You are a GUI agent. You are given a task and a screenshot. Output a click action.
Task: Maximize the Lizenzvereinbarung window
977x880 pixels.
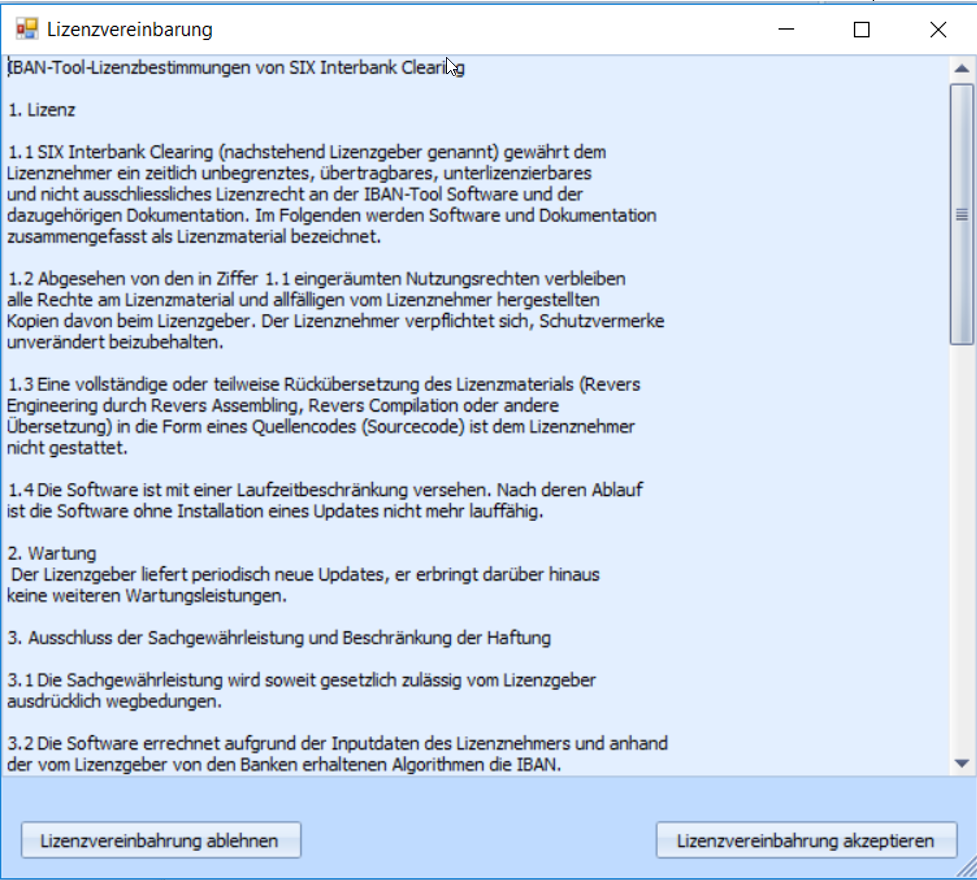coord(862,29)
